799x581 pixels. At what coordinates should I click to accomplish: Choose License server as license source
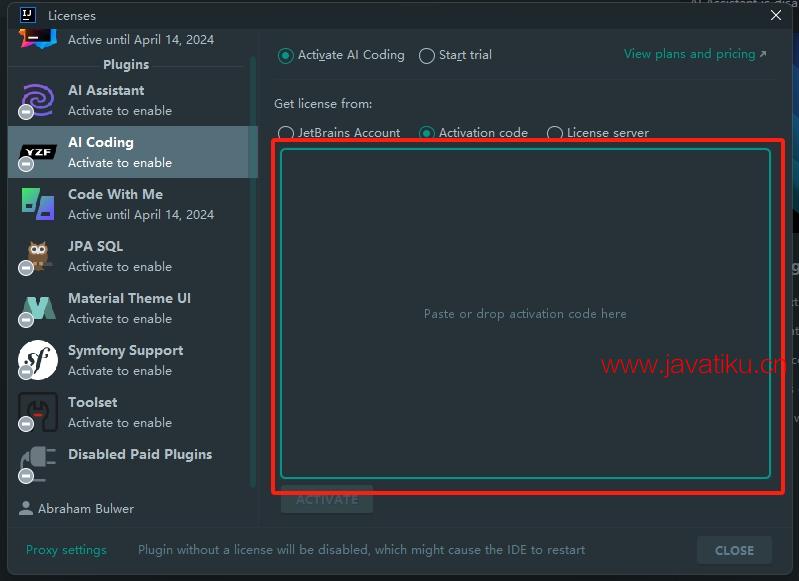click(x=554, y=133)
